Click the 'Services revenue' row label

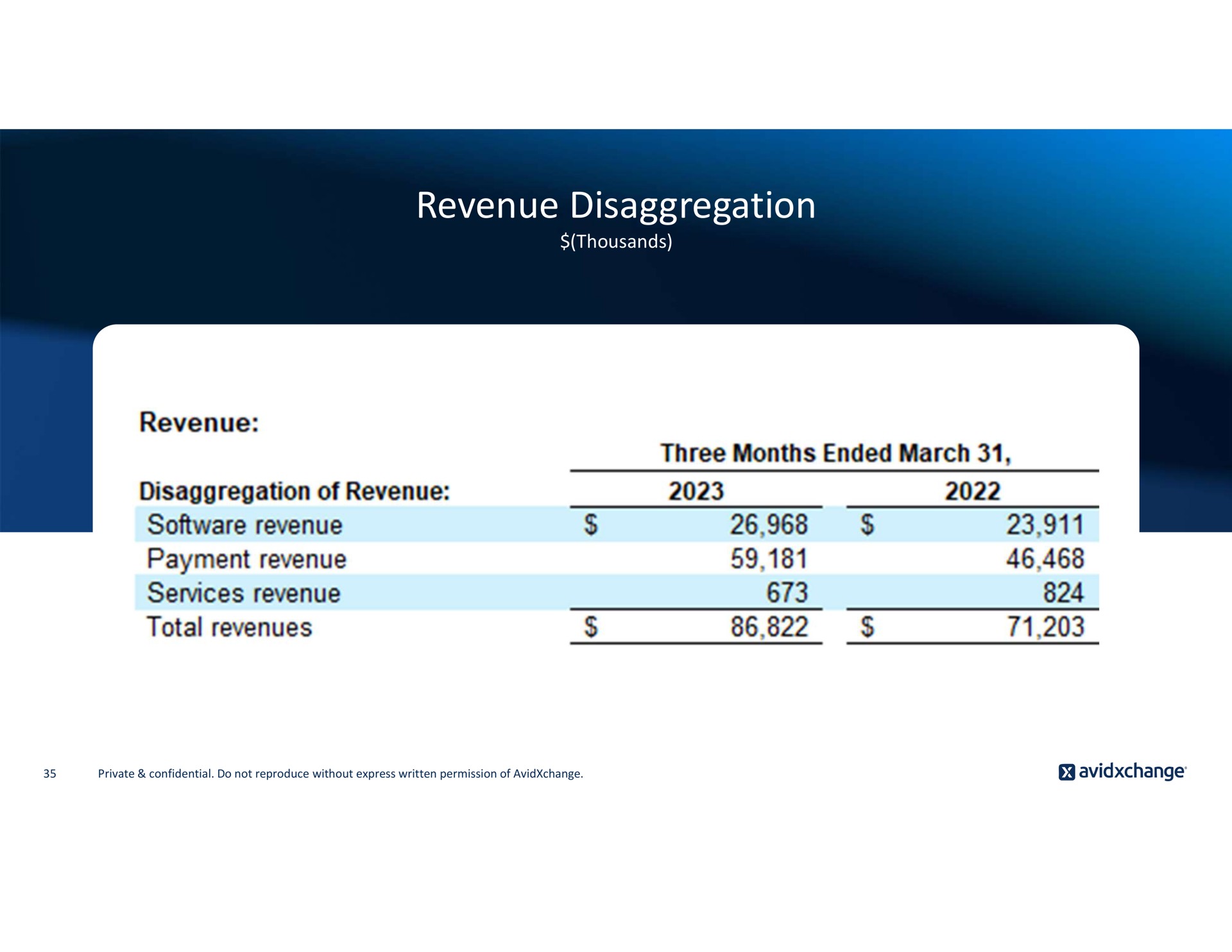point(243,593)
